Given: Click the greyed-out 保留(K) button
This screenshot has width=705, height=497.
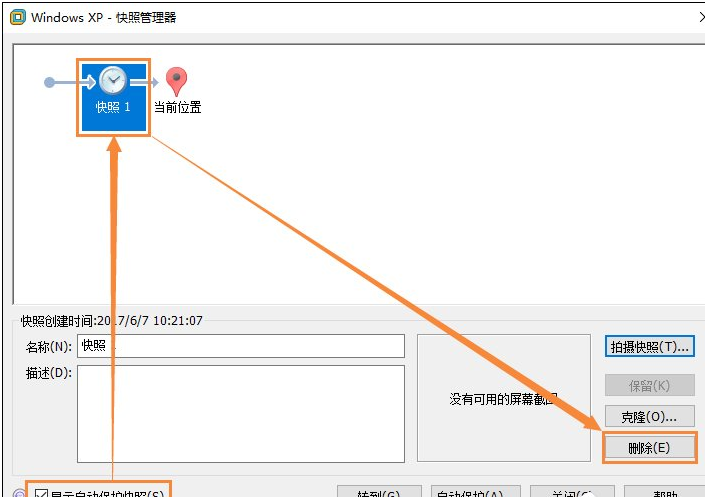Looking at the screenshot, I should coord(650,385).
